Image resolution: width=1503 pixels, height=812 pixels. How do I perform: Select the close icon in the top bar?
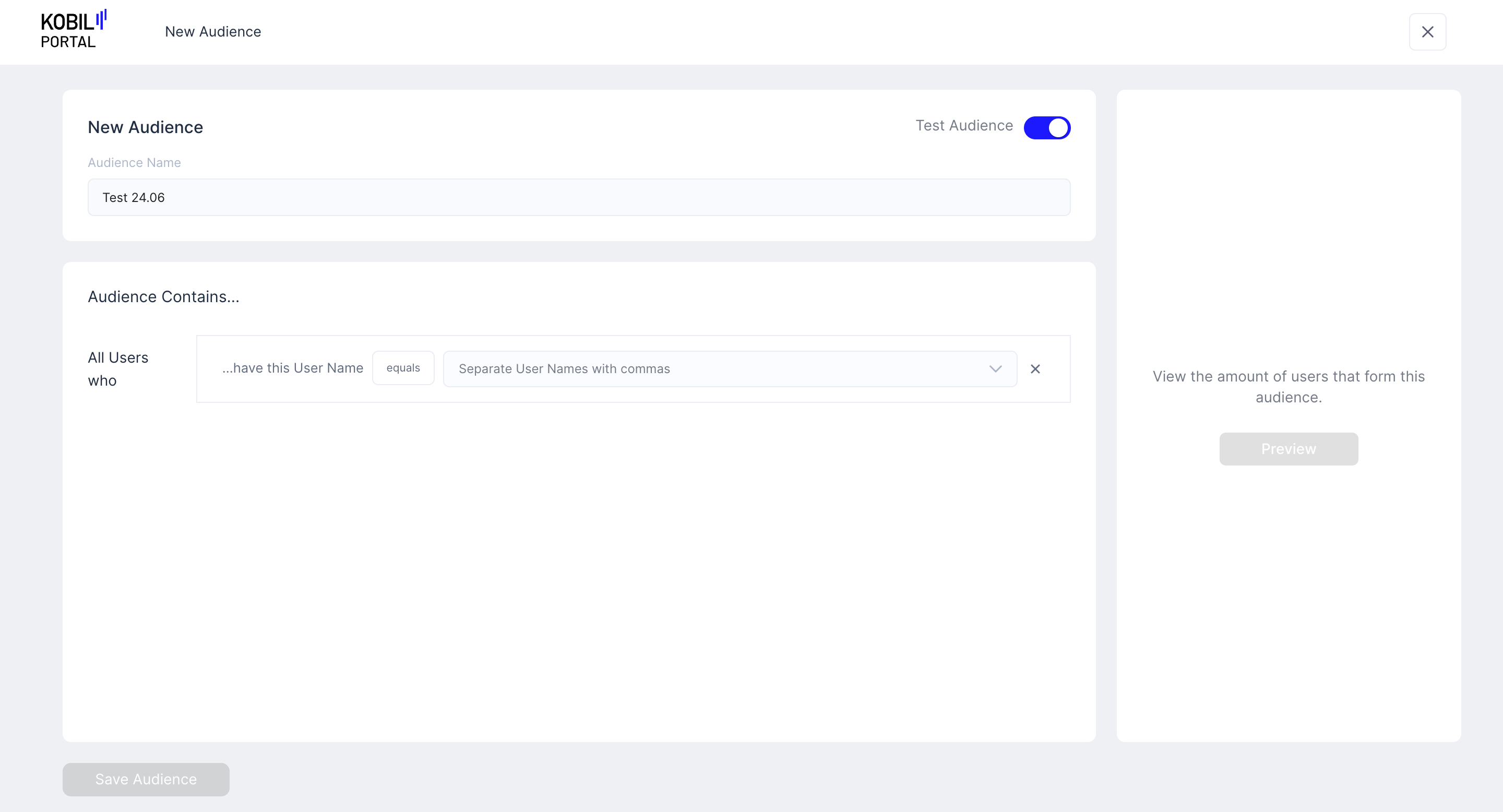[x=1428, y=31]
